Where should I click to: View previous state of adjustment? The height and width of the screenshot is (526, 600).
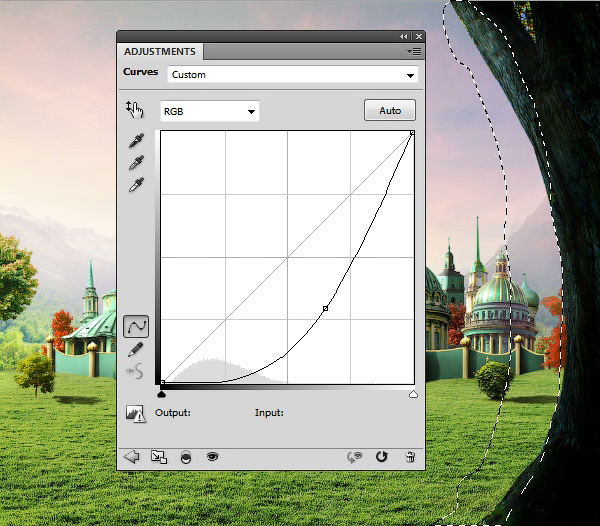click(355, 457)
